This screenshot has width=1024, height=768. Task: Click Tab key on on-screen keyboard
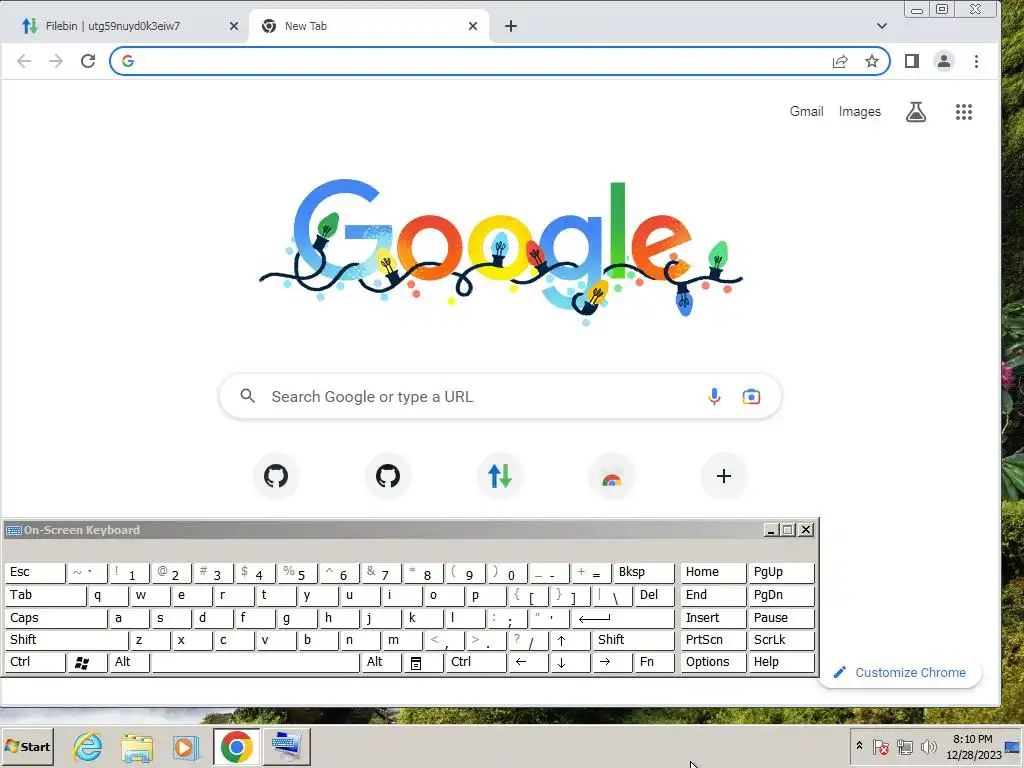pos(45,596)
